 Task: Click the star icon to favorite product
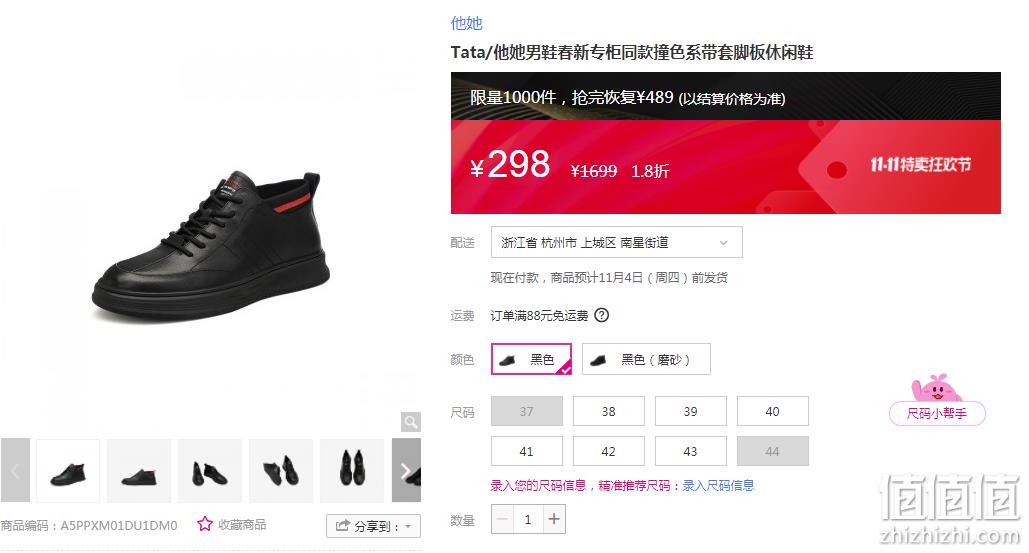pyautogui.click(x=205, y=524)
